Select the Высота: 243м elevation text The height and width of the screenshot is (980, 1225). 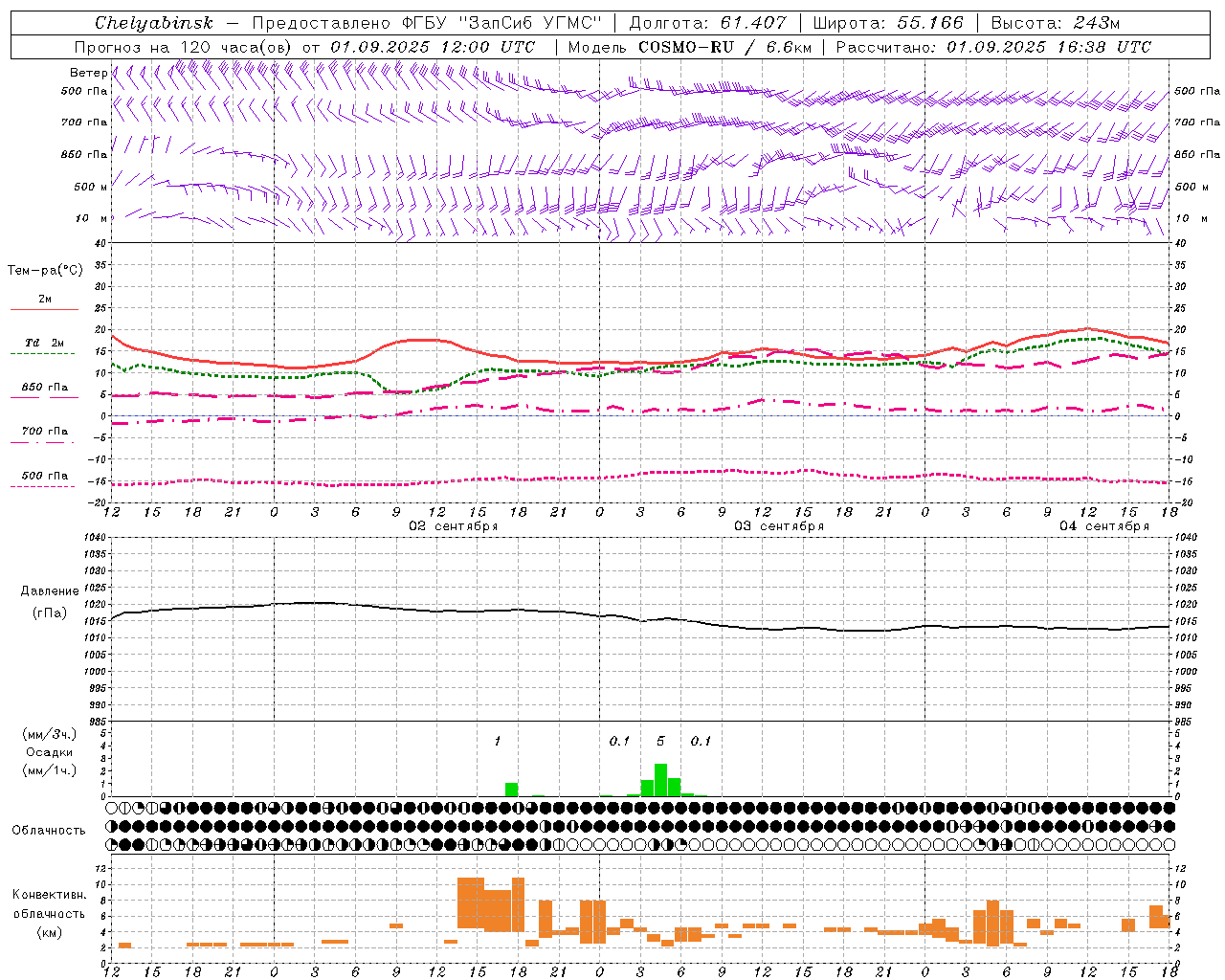pos(1055,23)
